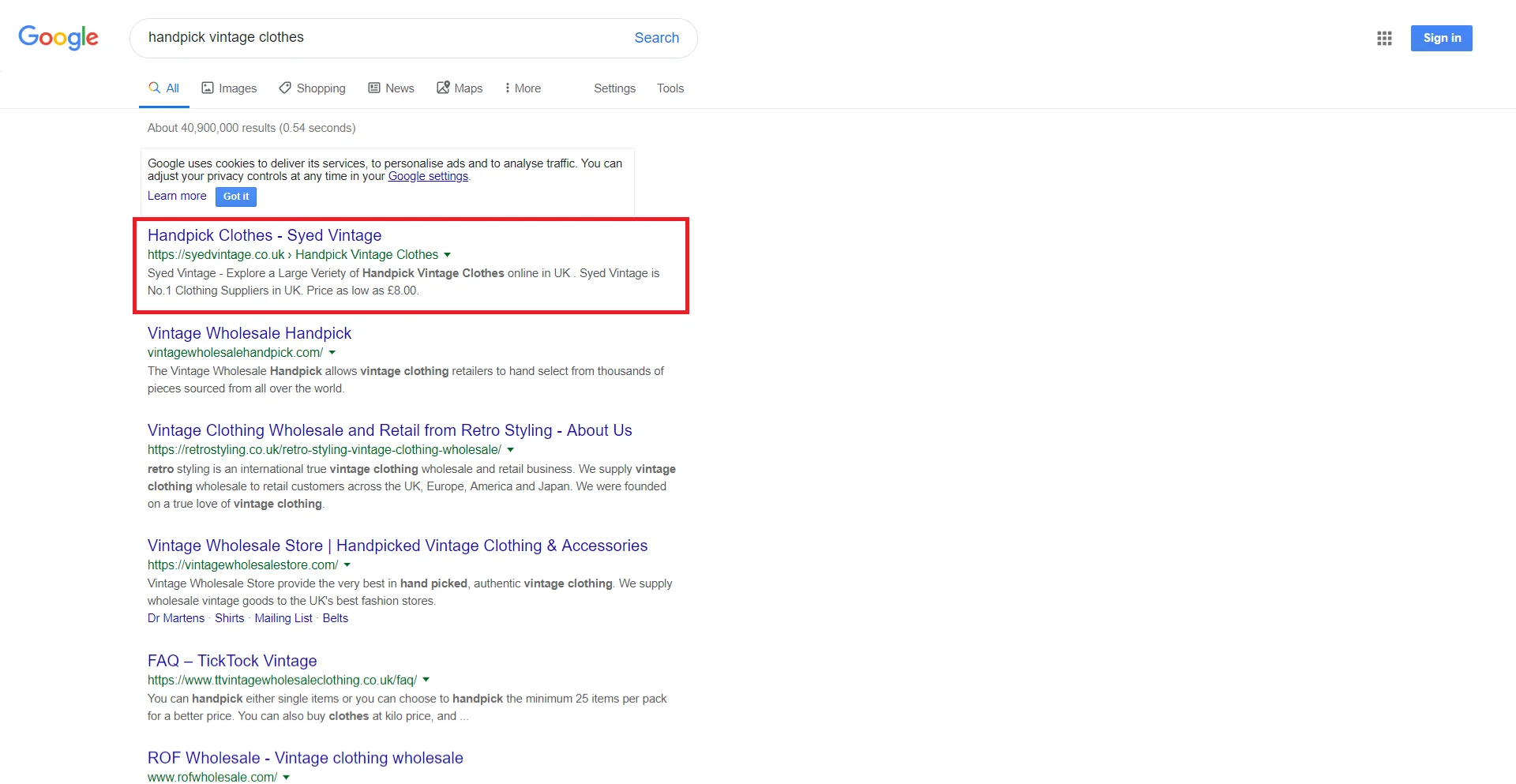Open Retro Styling About Us result
Image resolution: width=1516 pixels, height=784 pixels.
click(x=390, y=430)
